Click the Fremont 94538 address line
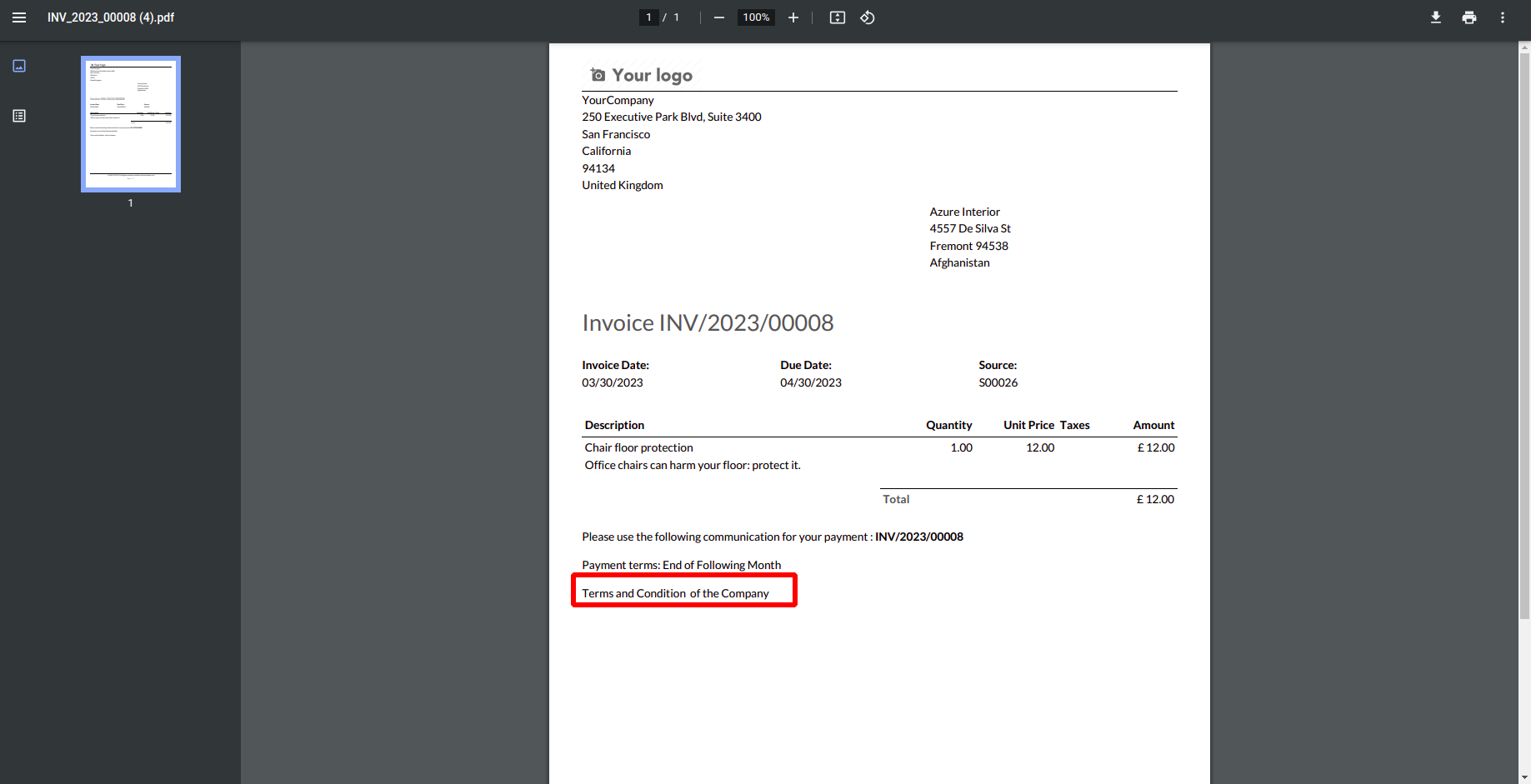The height and width of the screenshot is (784, 1531). coord(968,246)
